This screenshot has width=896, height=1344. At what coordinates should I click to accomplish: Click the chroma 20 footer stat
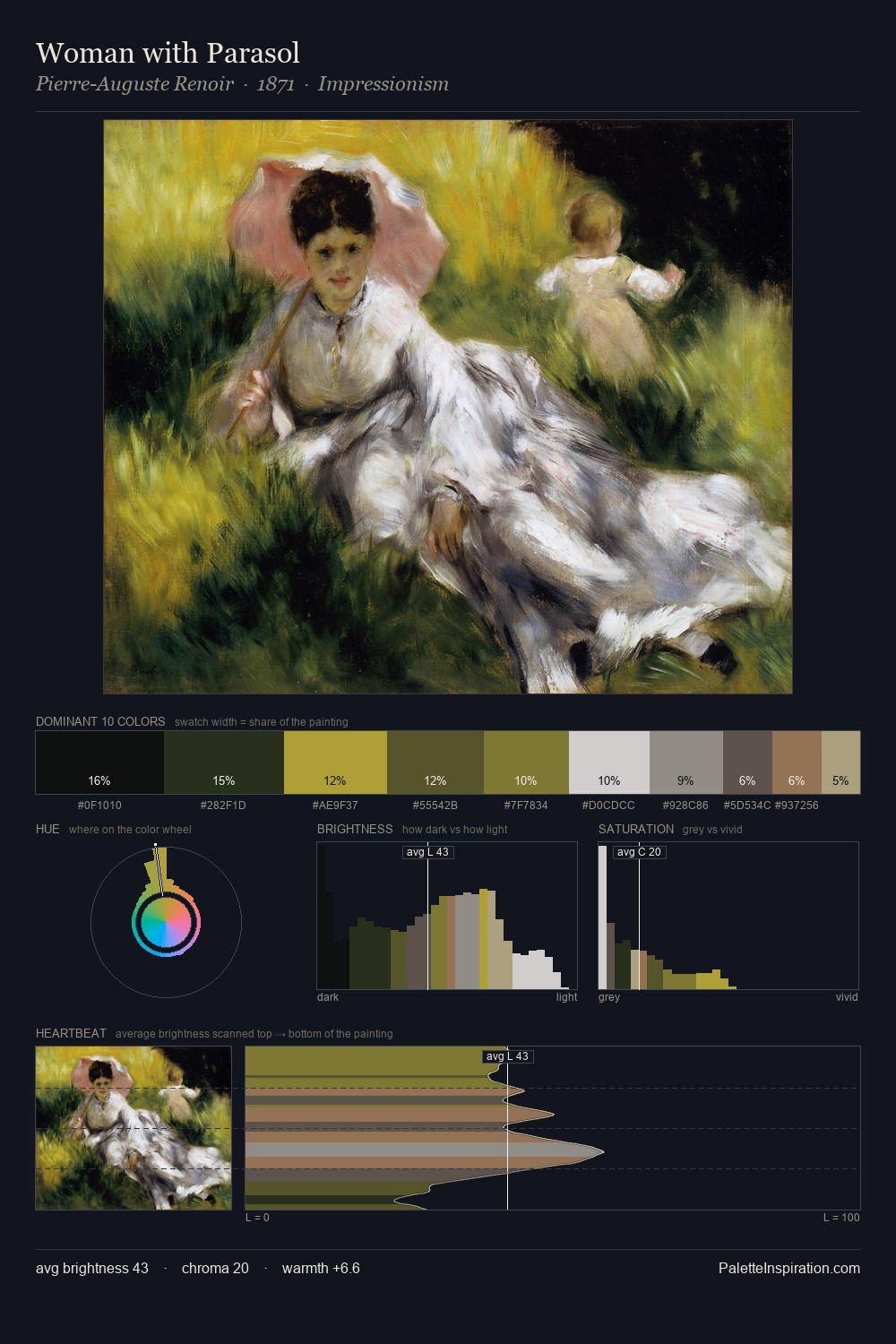[215, 1268]
